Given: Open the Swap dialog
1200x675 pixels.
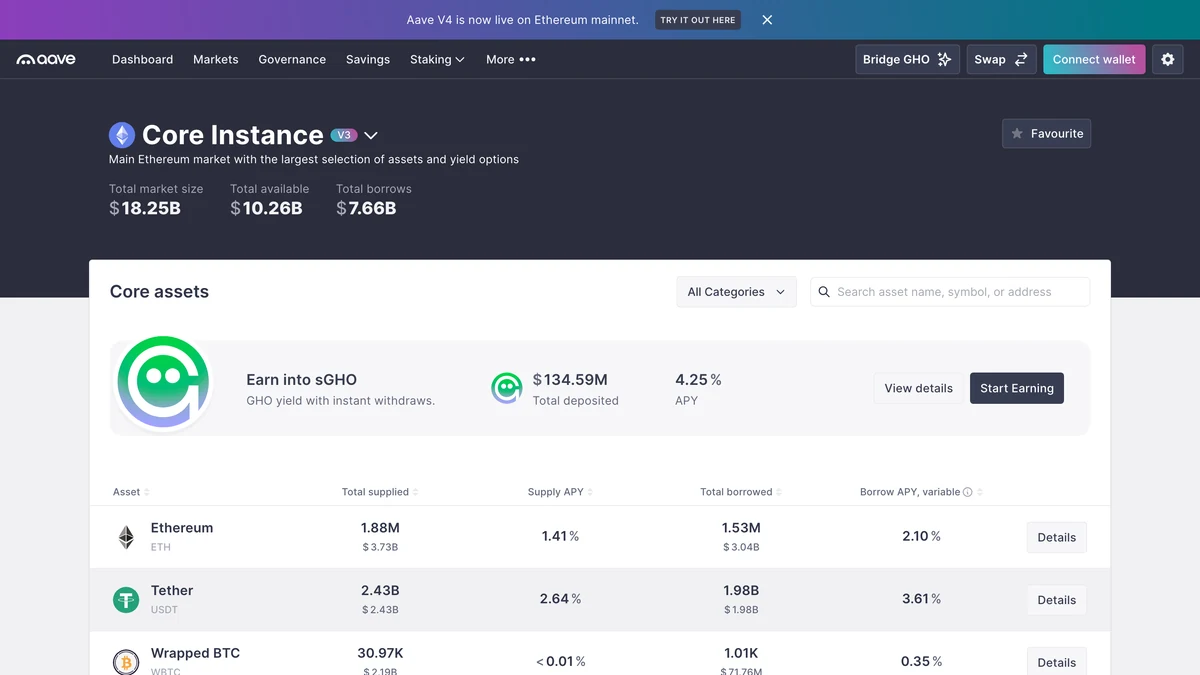Looking at the screenshot, I should pos(1001,60).
